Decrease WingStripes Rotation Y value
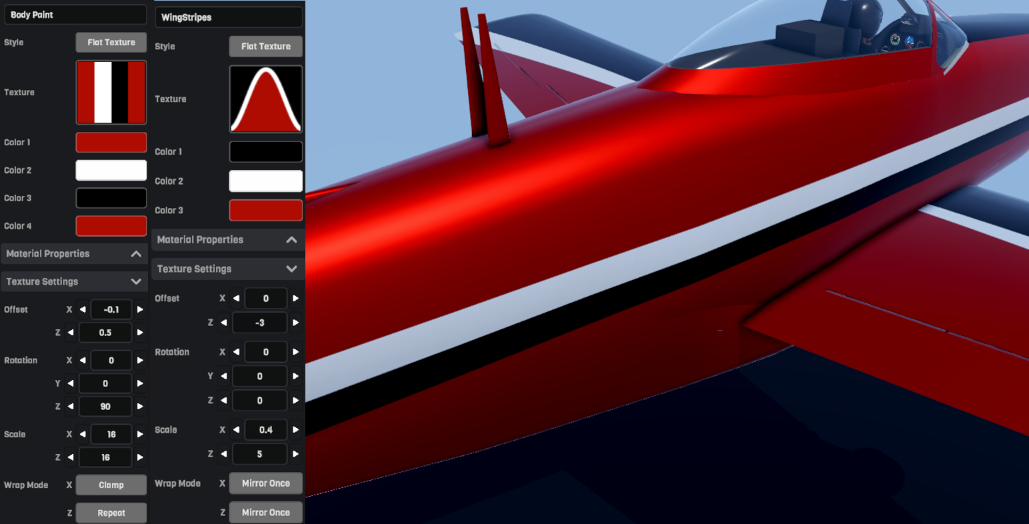 coord(224,376)
